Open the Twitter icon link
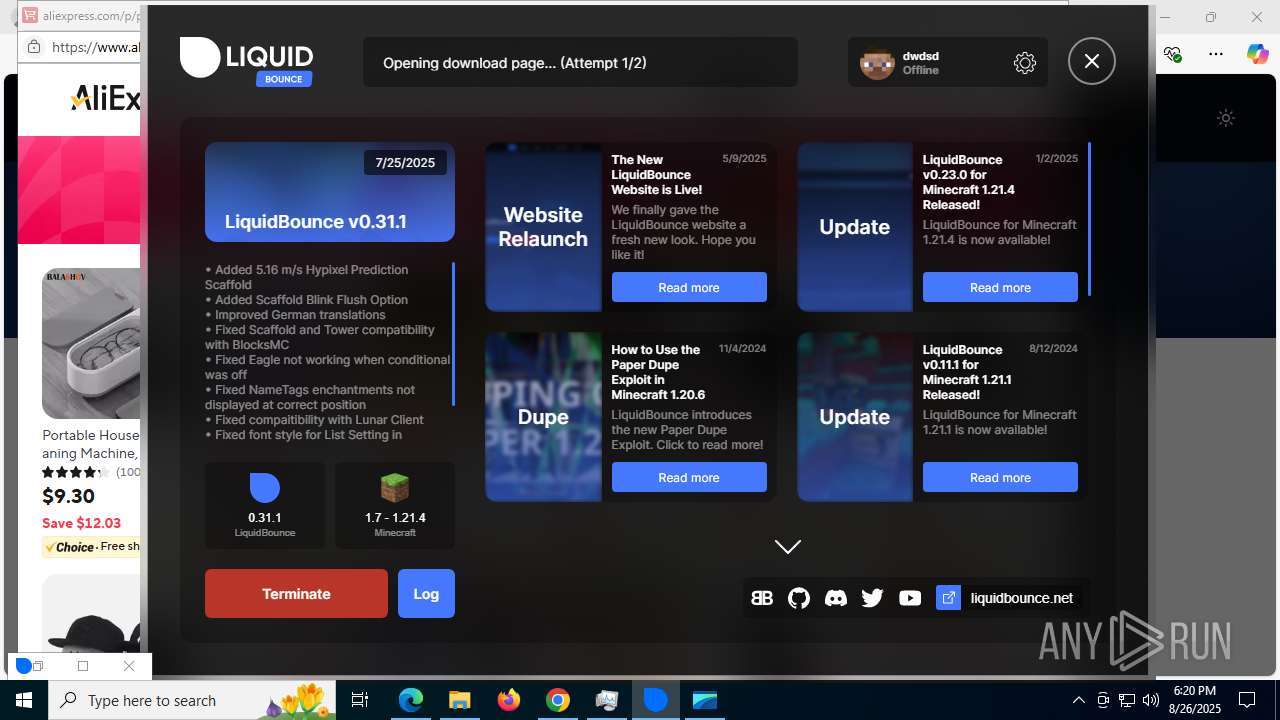 [x=873, y=598]
